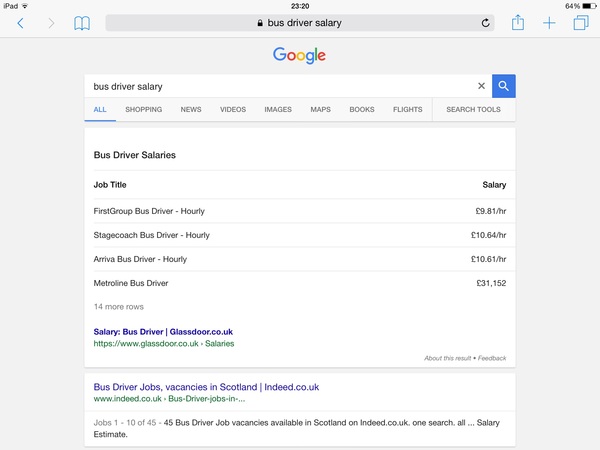The height and width of the screenshot is (450, 600).
Task: Open the bookmarks book icon
Action: (x=82, y=23)
